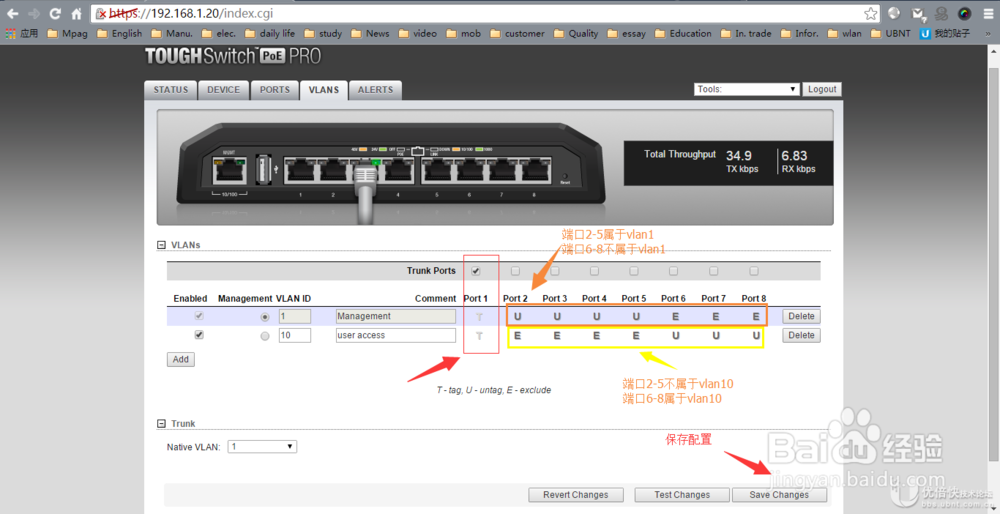Open the mail extension icon in toolbar
Screen dimensions: 1000x514
918,13
